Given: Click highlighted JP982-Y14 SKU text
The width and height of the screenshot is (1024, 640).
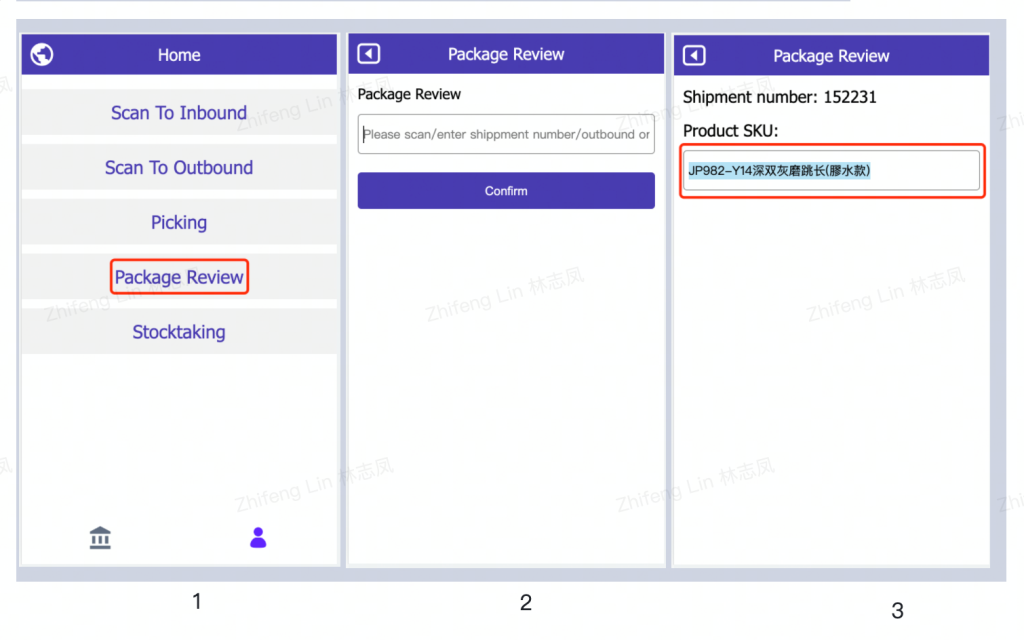Looking at the screenshot, I should point(779,170).
